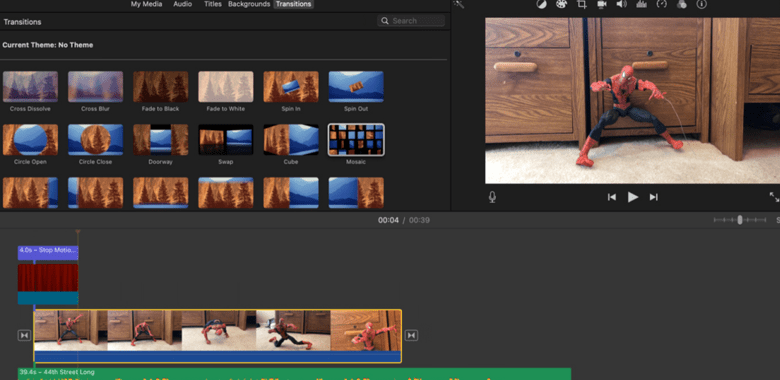The image size is (780, 380).
Task: Pick the Cube transition thumbnail
Action: (x=291, y=140)
